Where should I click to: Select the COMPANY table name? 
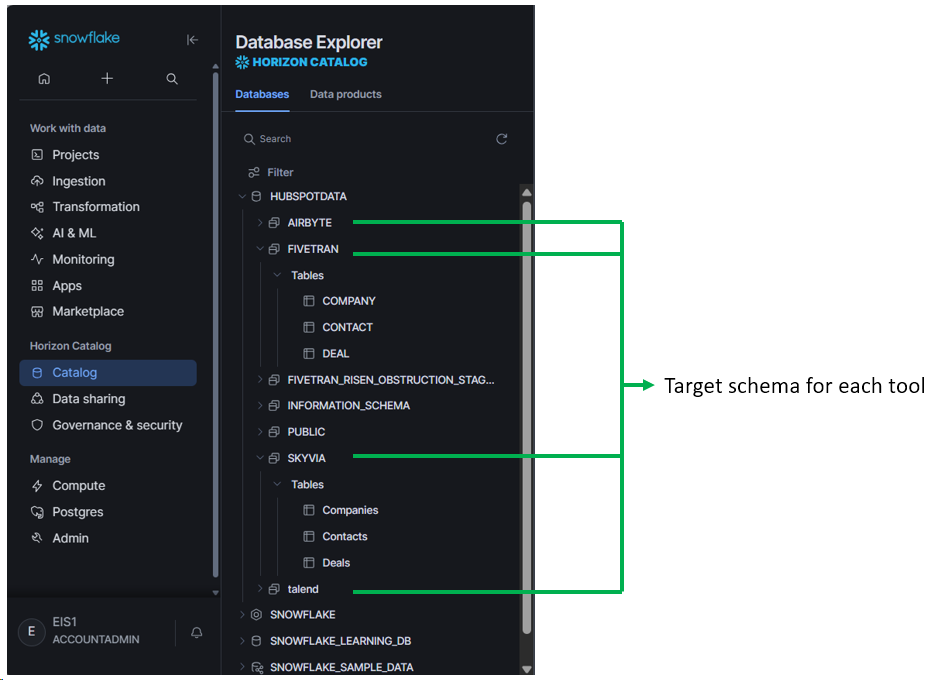348,301
